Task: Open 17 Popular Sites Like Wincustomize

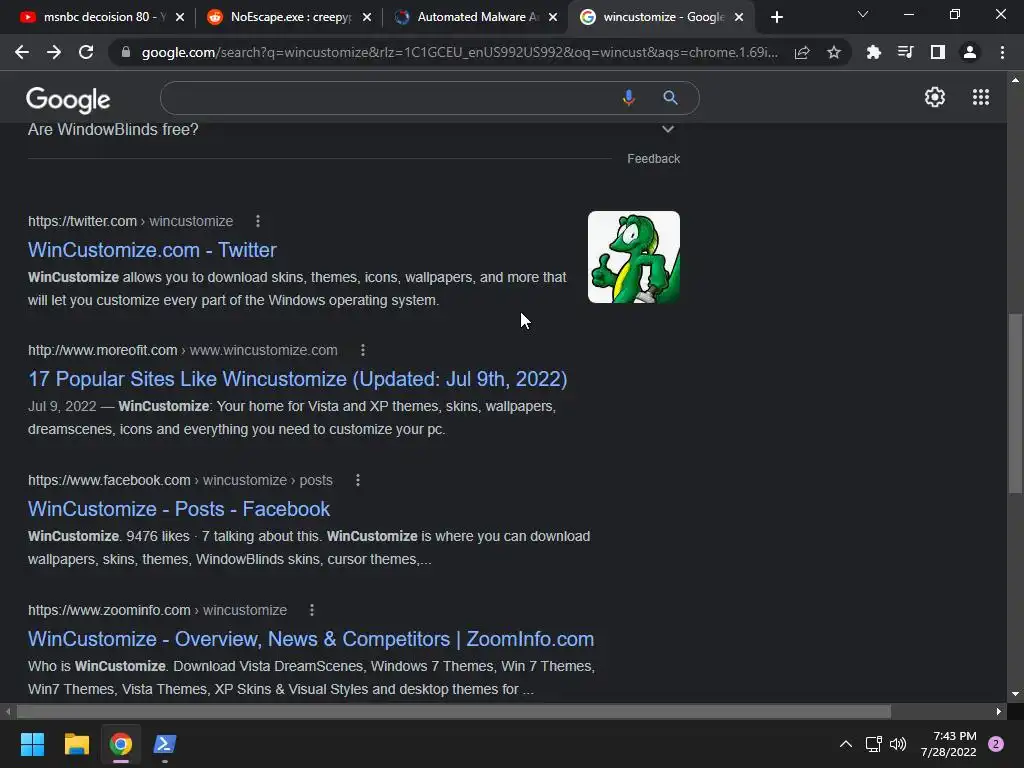Action: tap(297, 379)
